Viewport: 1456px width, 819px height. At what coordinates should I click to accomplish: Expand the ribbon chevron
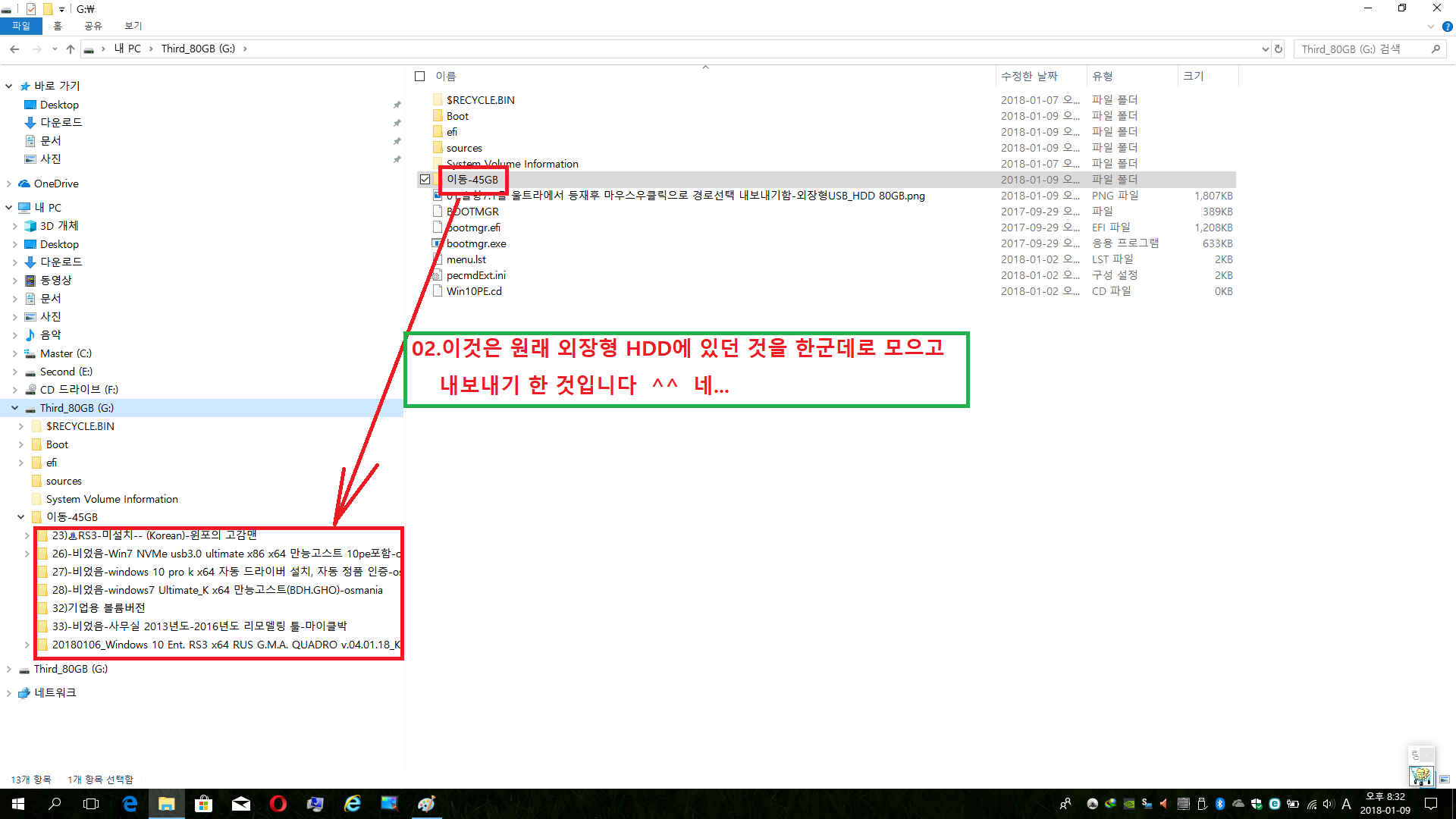pos(1431,26)
